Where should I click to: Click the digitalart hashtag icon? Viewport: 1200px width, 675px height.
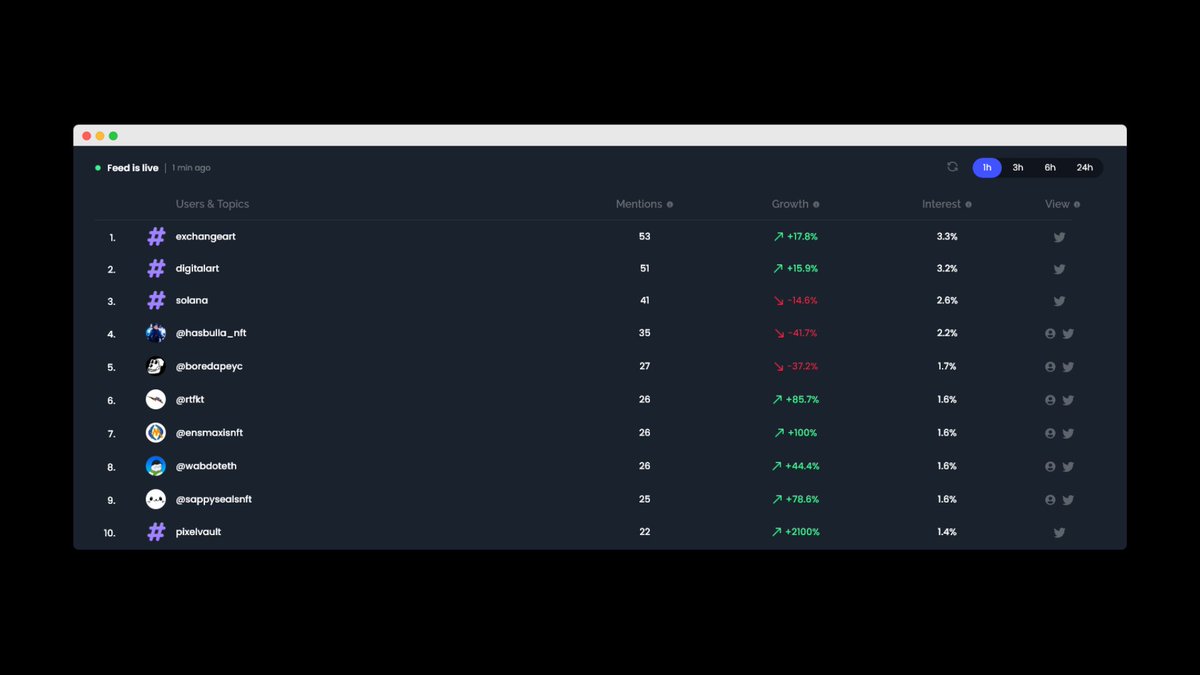[x=156, y=269]
